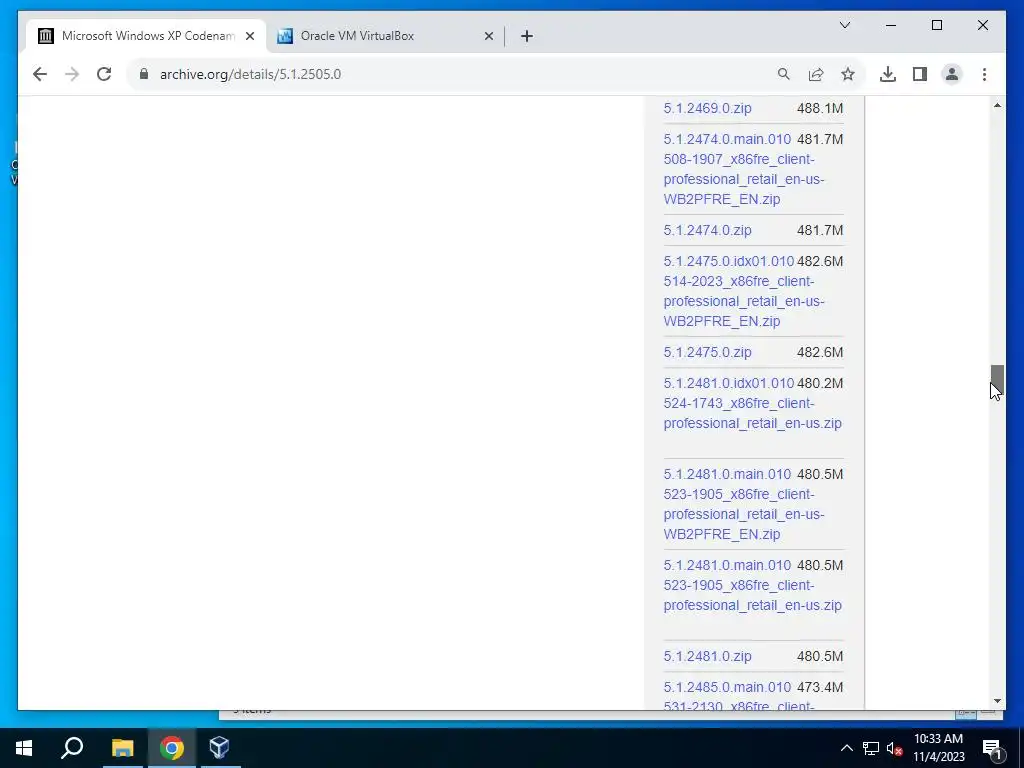This screenshot has height=768, width=1024.
Task: Click the muted volume tray icon
Action: tap(894, 748)
